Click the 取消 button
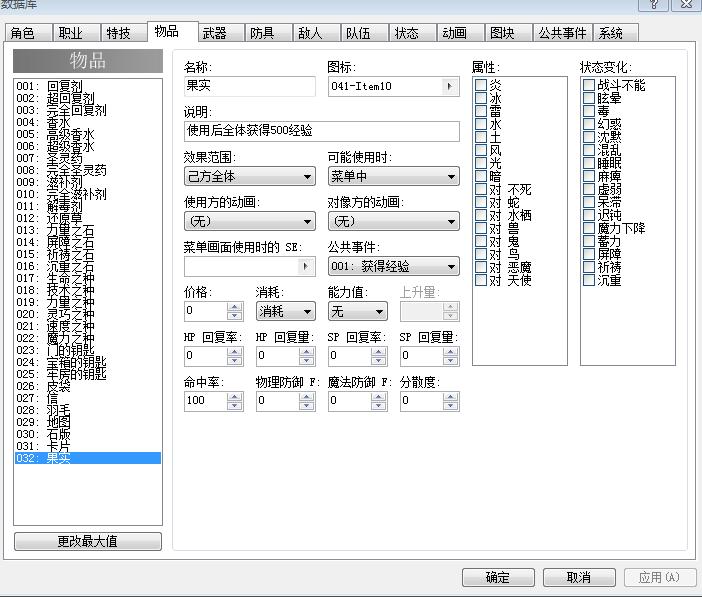Screen dimensions: 702x597 coord(579,578)
